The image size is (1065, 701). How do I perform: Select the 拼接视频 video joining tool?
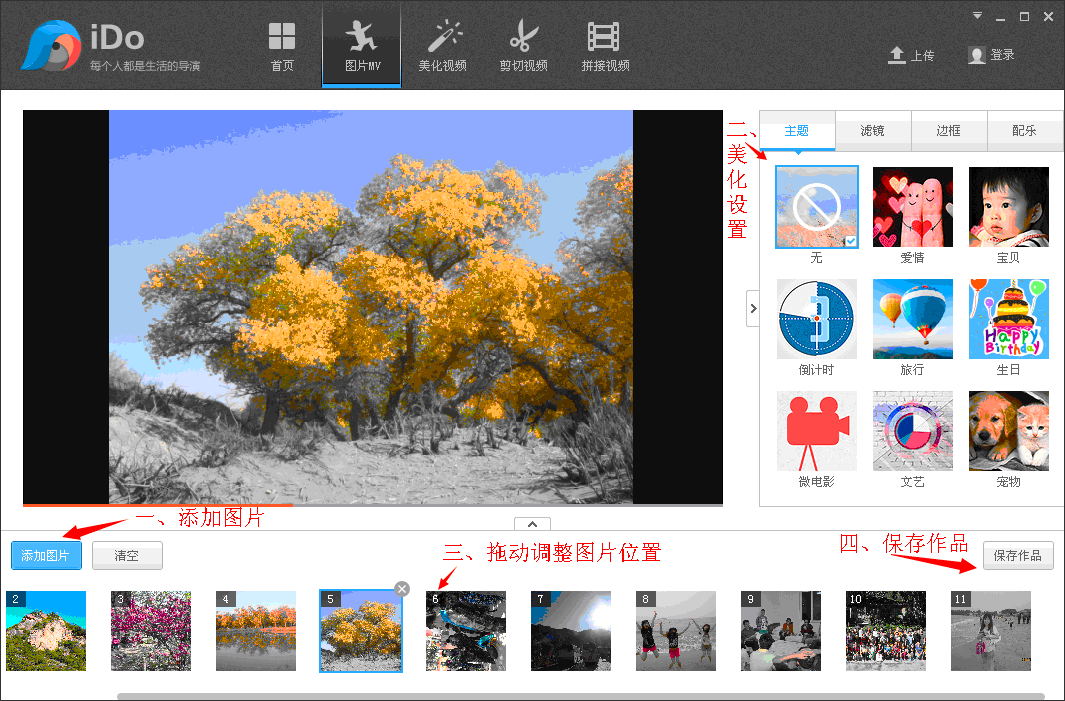604,45
